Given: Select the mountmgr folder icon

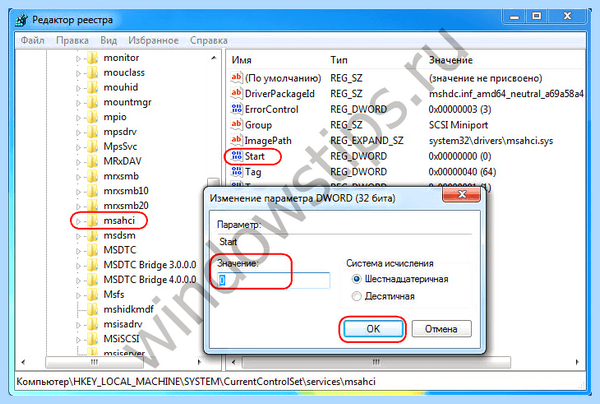Looking at the screenshot, I should (92, 103).
